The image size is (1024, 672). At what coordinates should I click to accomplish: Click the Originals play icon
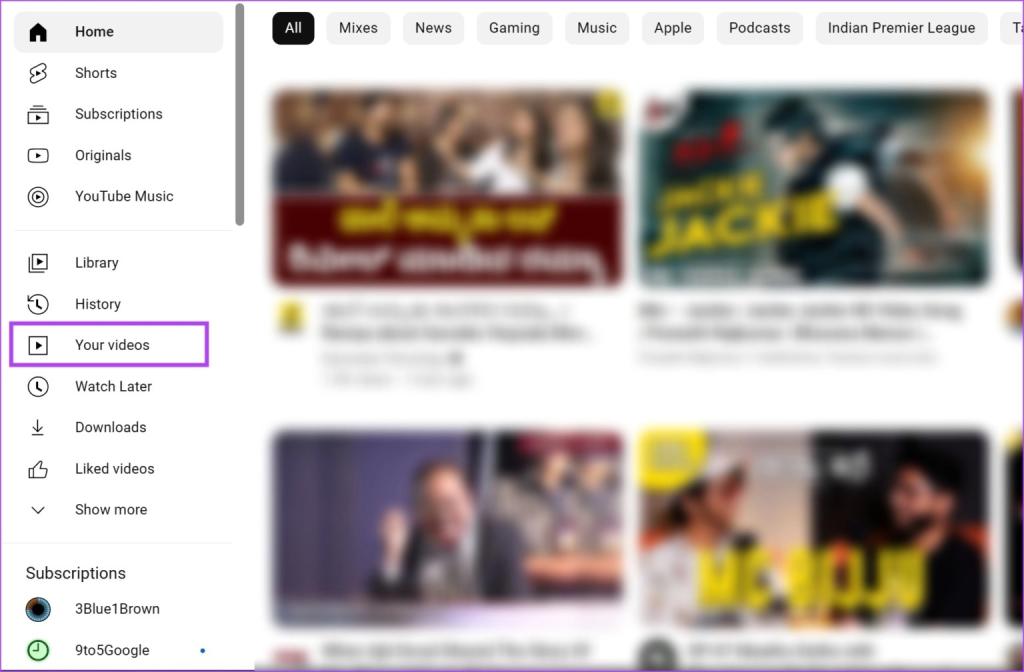point(38,155)
